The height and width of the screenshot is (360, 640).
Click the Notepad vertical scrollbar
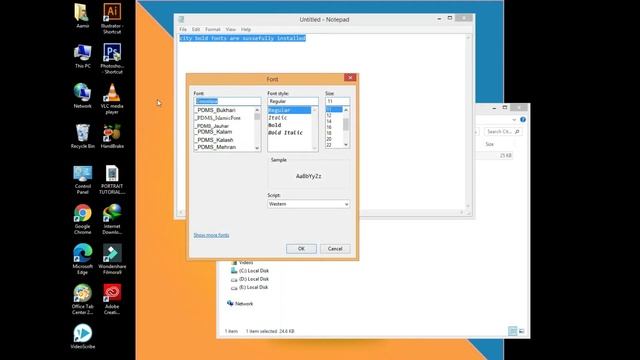coord(468,122)
